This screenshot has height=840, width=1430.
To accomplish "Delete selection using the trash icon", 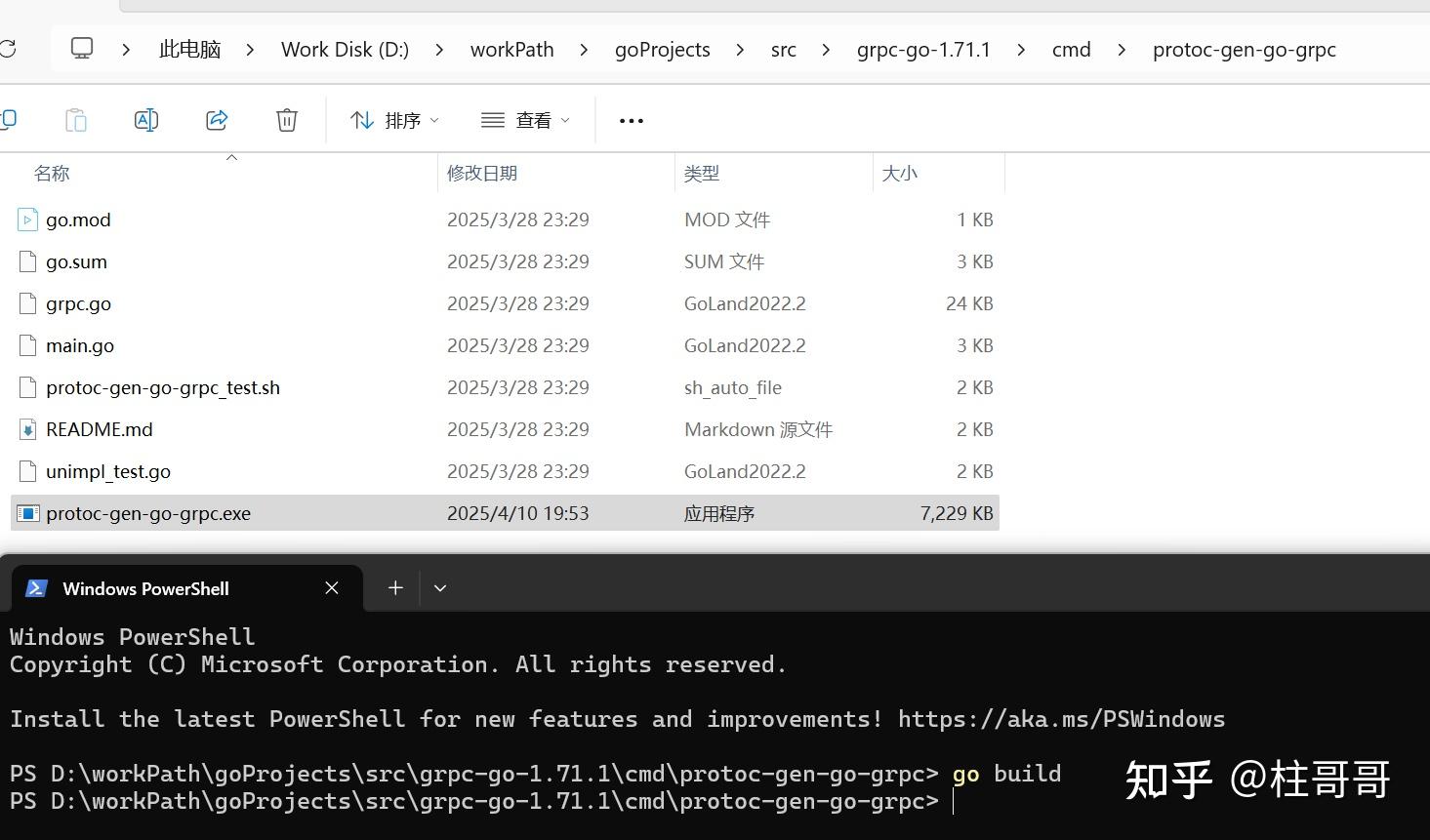I will [x=286, y=119].
